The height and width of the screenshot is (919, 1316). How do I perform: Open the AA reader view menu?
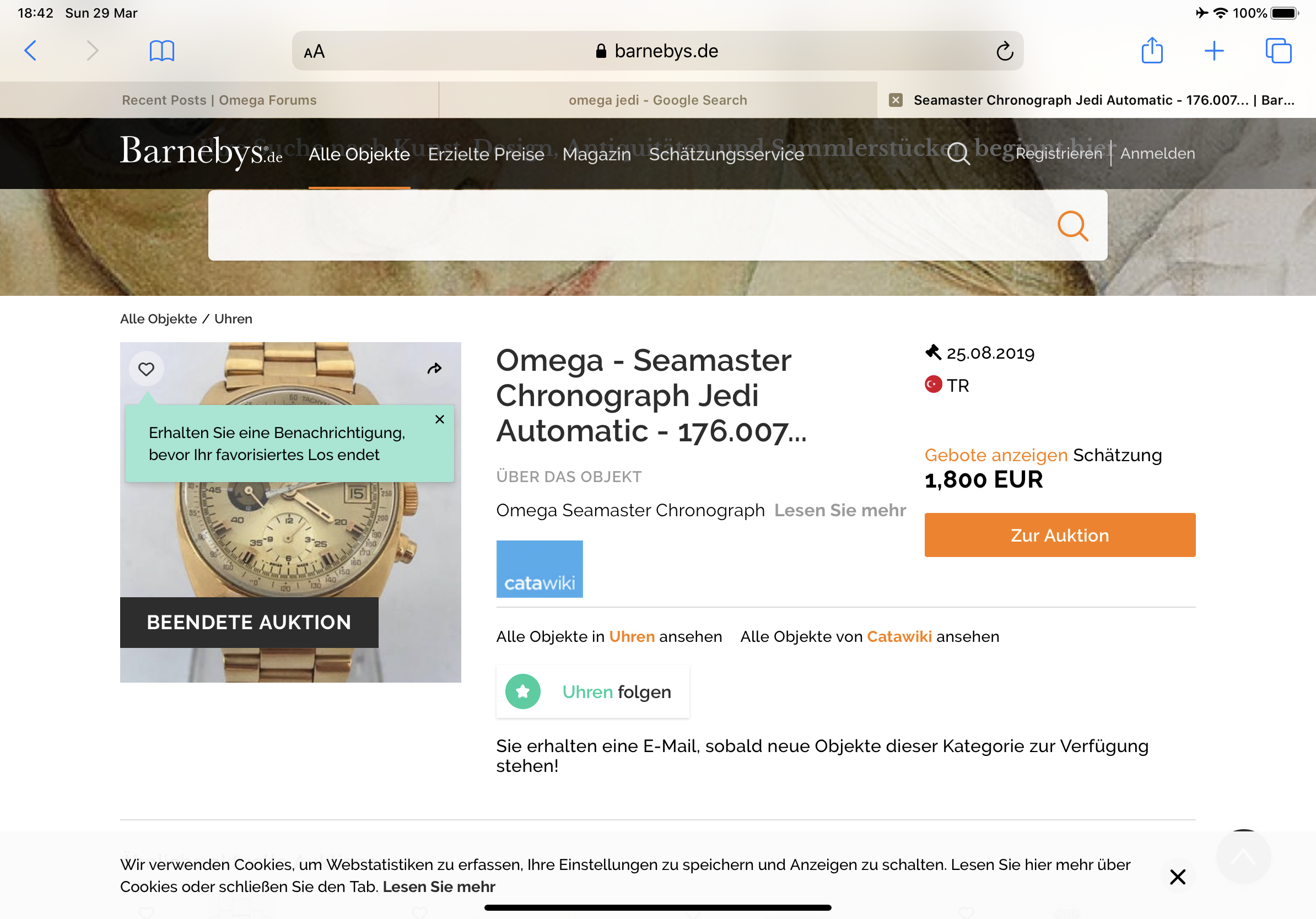point(314,52)
